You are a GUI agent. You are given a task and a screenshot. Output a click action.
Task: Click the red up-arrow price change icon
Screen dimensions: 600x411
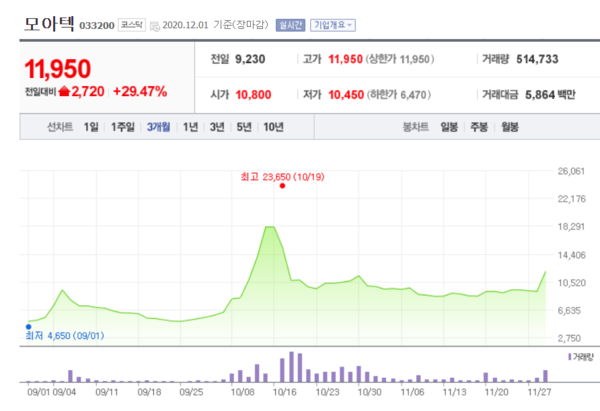pyautogui.click(x=64, y=91)
